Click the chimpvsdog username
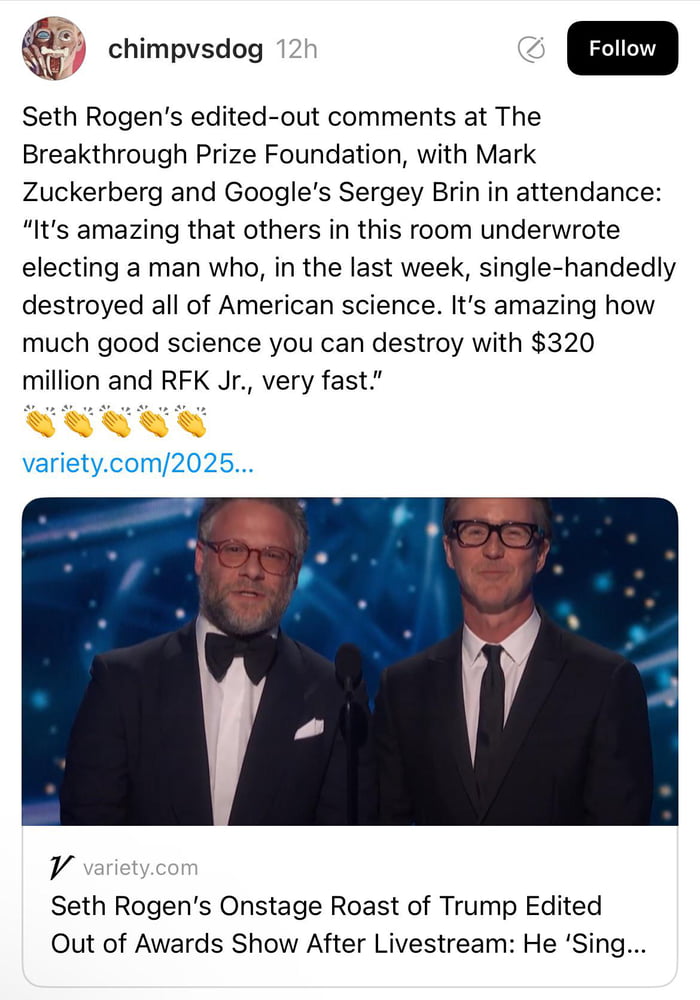The image size is (700, 1000). (185, 49)
